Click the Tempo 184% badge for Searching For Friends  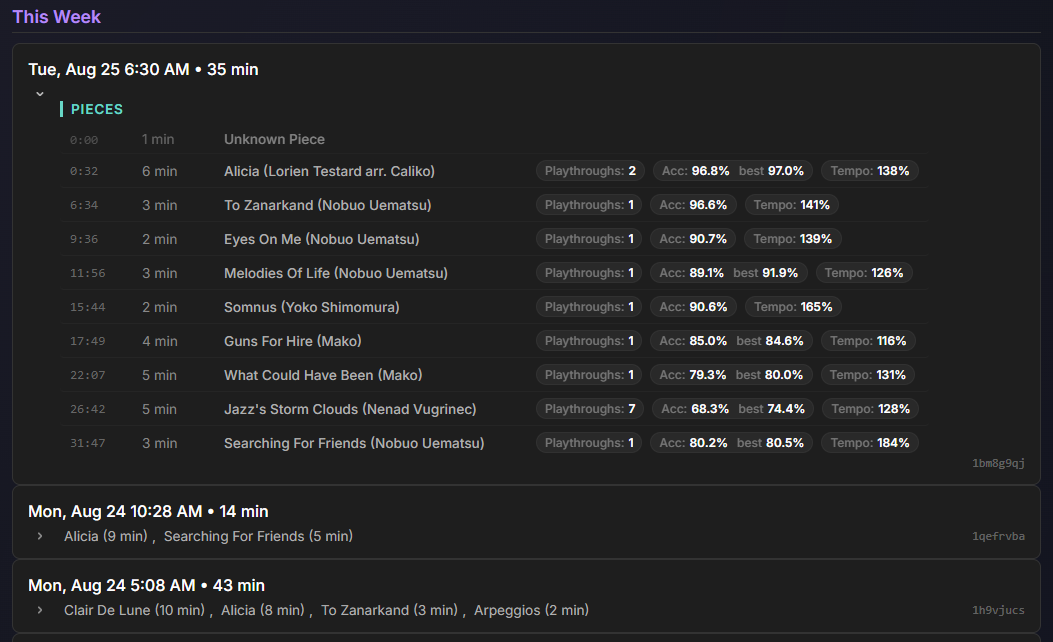(870, 443)
